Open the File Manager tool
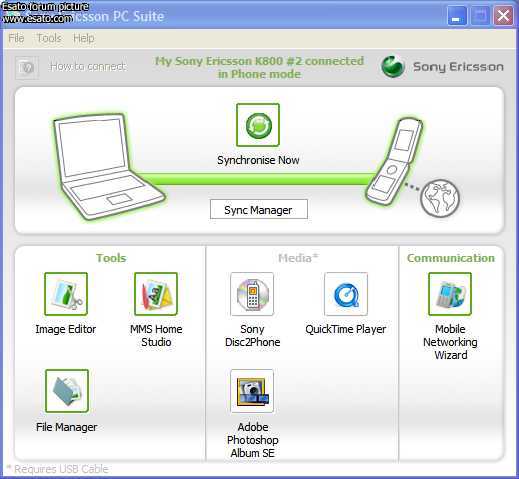Viewport: 519px width, 479px height. (x=67, y=391)
